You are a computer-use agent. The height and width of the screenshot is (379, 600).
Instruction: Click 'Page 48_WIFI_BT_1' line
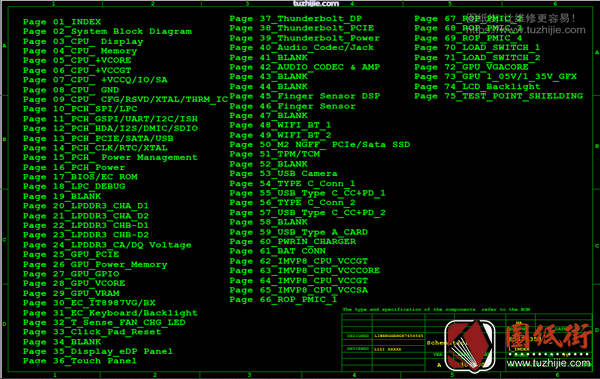coord(280,126)
